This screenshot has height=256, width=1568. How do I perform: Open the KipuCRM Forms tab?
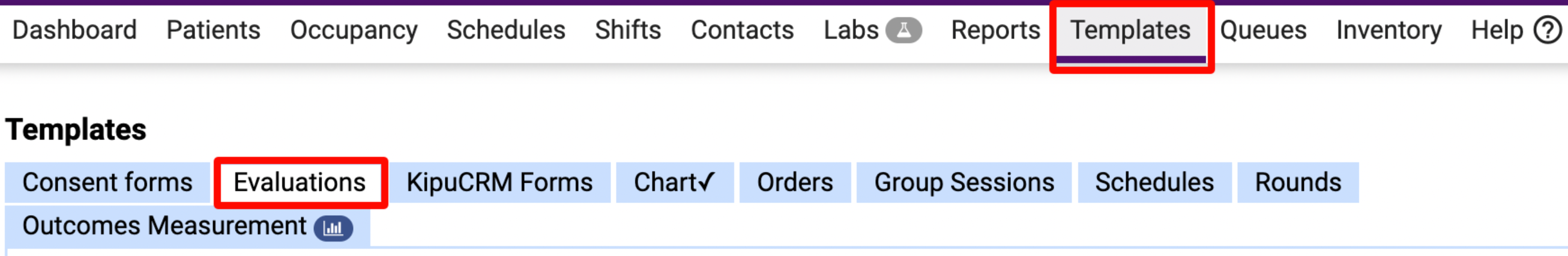499,182
